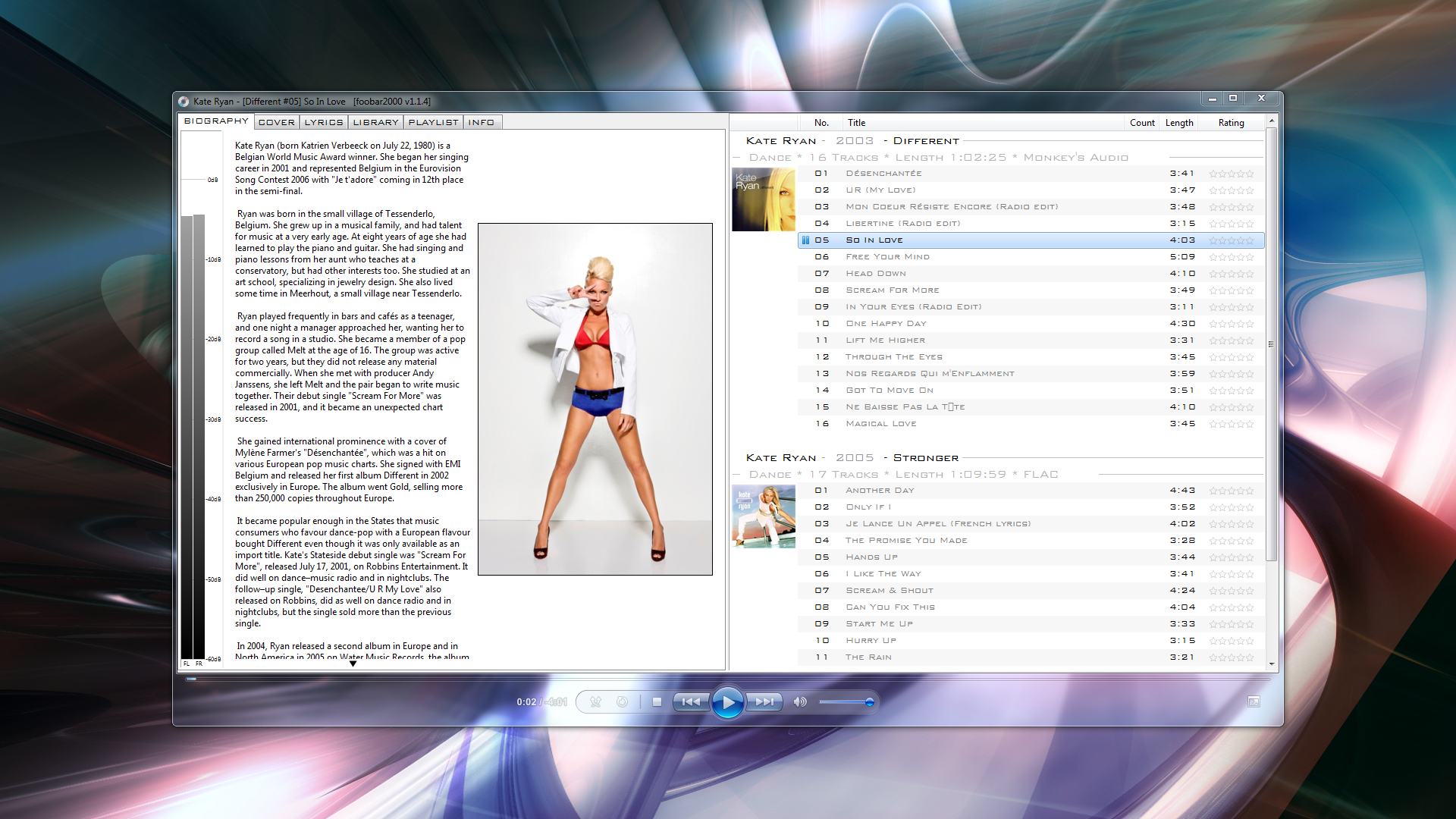Set star rating for Another Day
This screenshot has height=819, width=1456.
1232,491
